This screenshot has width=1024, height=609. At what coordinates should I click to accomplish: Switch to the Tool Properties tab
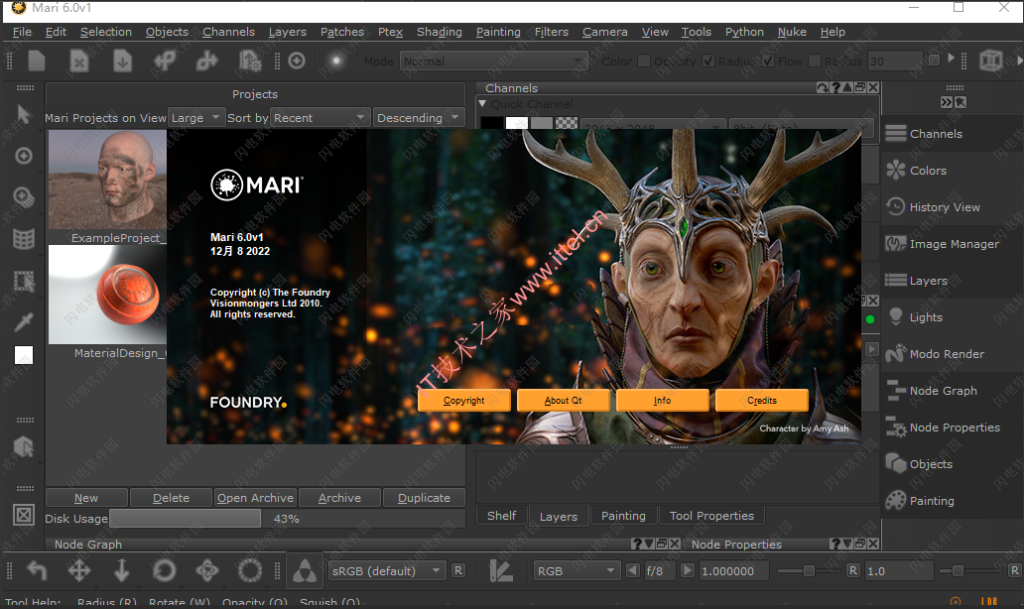711,515
